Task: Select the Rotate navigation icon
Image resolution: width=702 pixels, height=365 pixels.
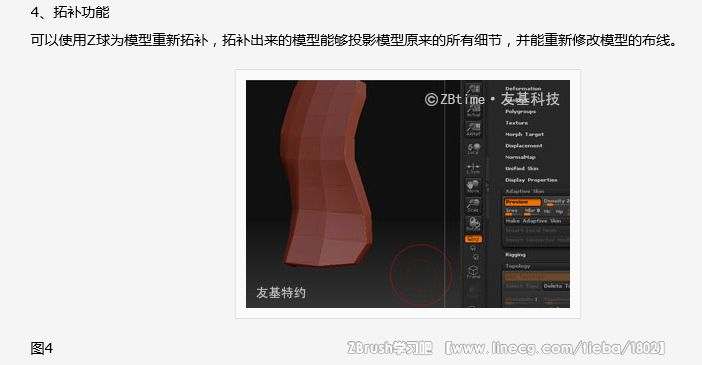Action: click(473, 224)
